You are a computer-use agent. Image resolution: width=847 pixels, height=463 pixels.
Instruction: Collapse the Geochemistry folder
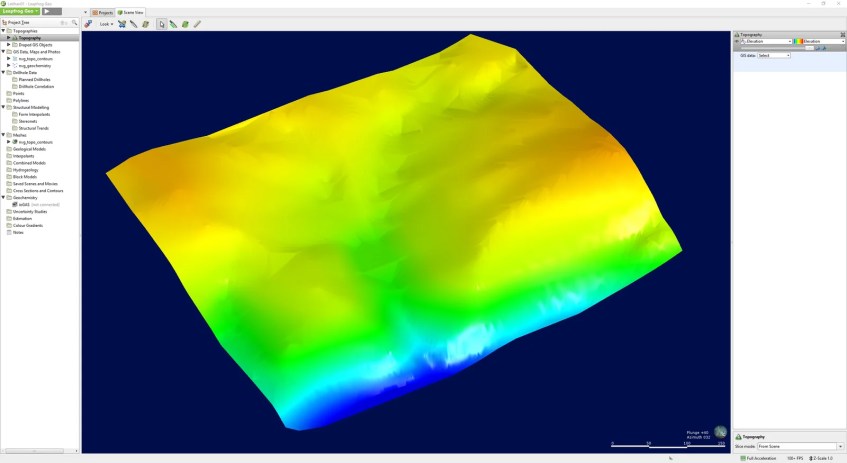click(3, 198)
